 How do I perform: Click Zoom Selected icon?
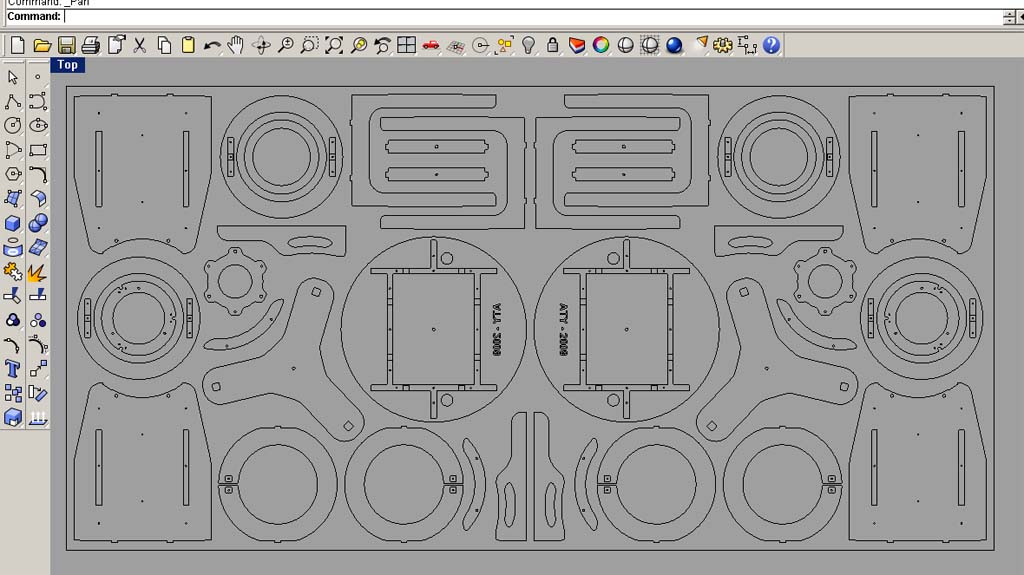[359, 45]
